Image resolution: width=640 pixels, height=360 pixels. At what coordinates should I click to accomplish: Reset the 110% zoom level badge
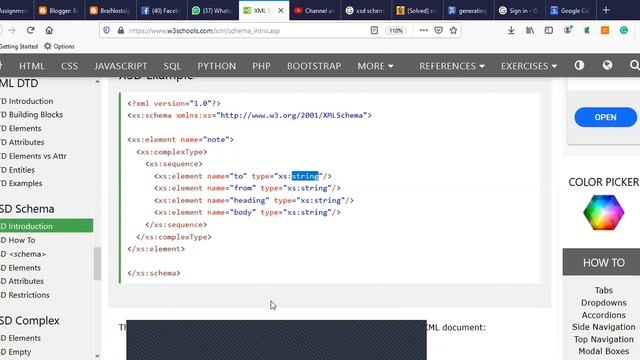(396, 31)
